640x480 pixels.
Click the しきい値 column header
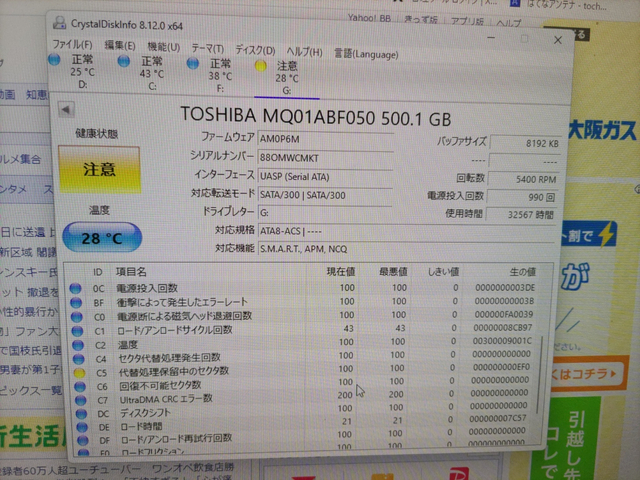pos(443,271)
